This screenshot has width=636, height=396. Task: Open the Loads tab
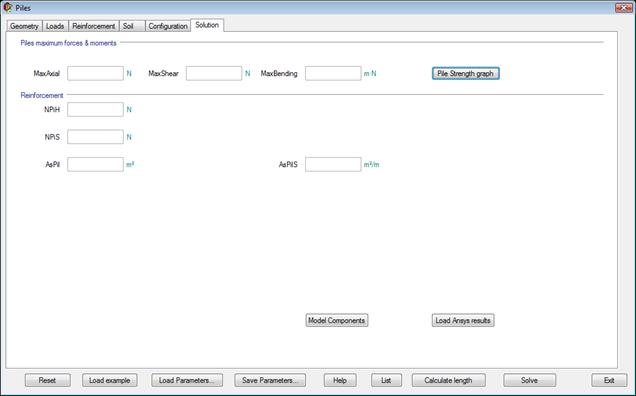click(55, 26)
